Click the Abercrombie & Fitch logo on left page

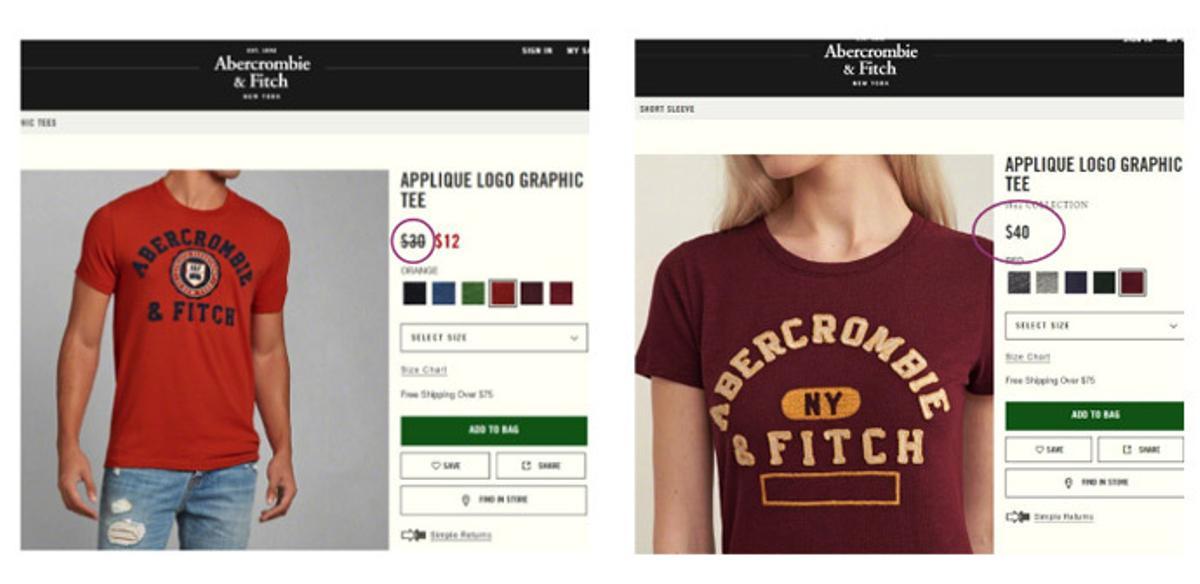click(x=262, y=71)
